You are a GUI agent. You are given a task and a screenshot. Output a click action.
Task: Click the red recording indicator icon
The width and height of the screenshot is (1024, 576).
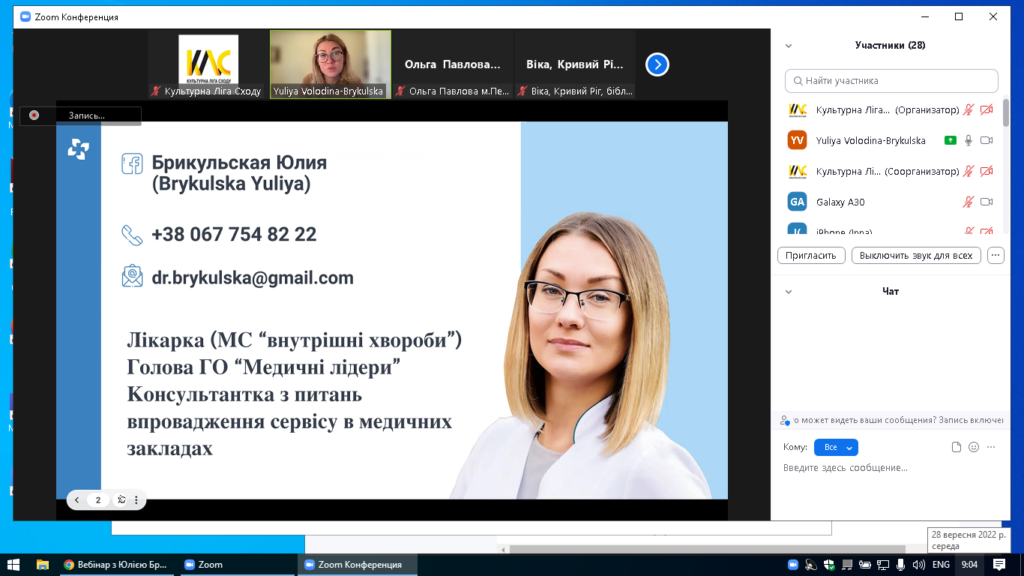pos(34,116)
